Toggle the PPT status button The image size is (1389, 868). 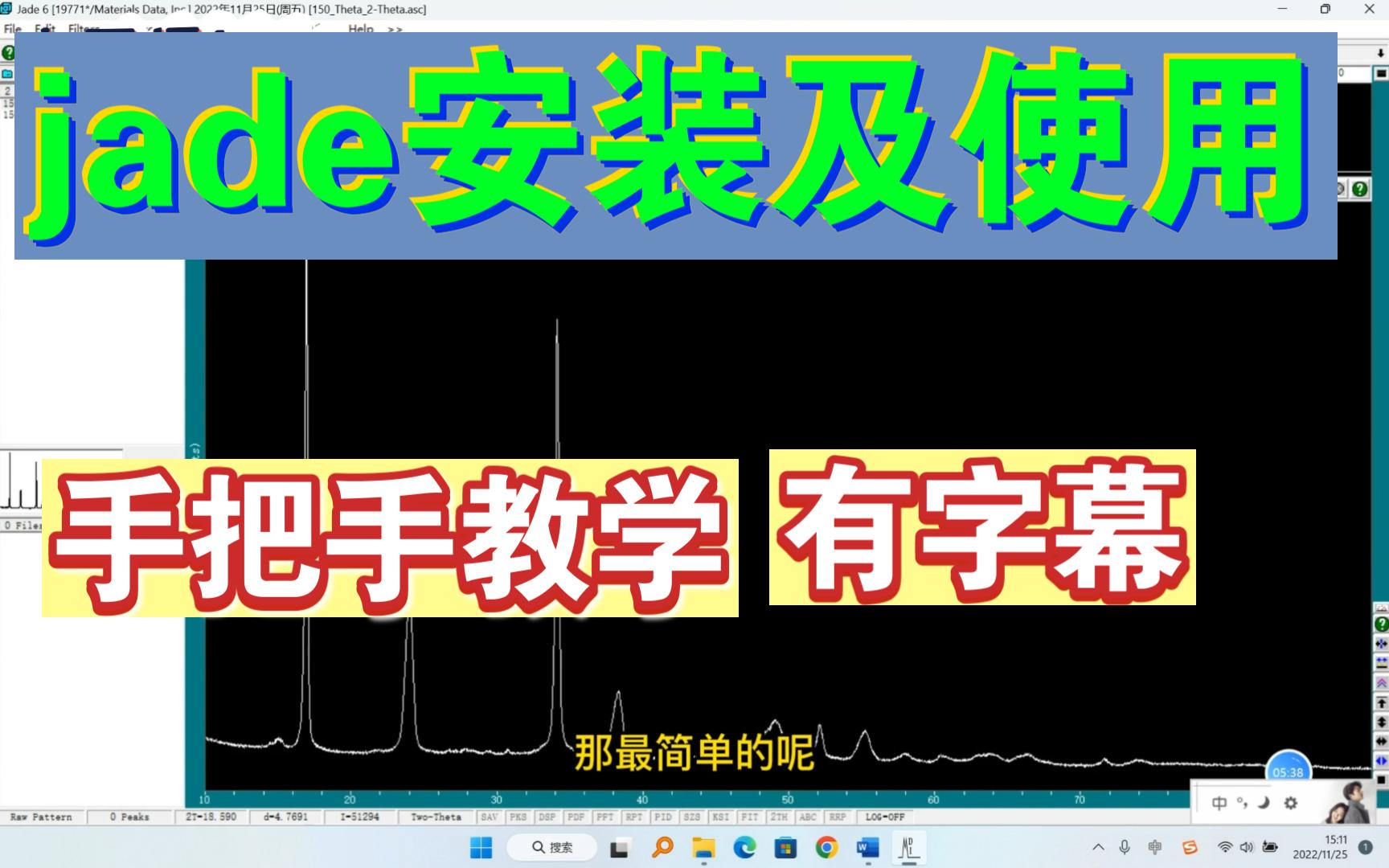point(605,817)
